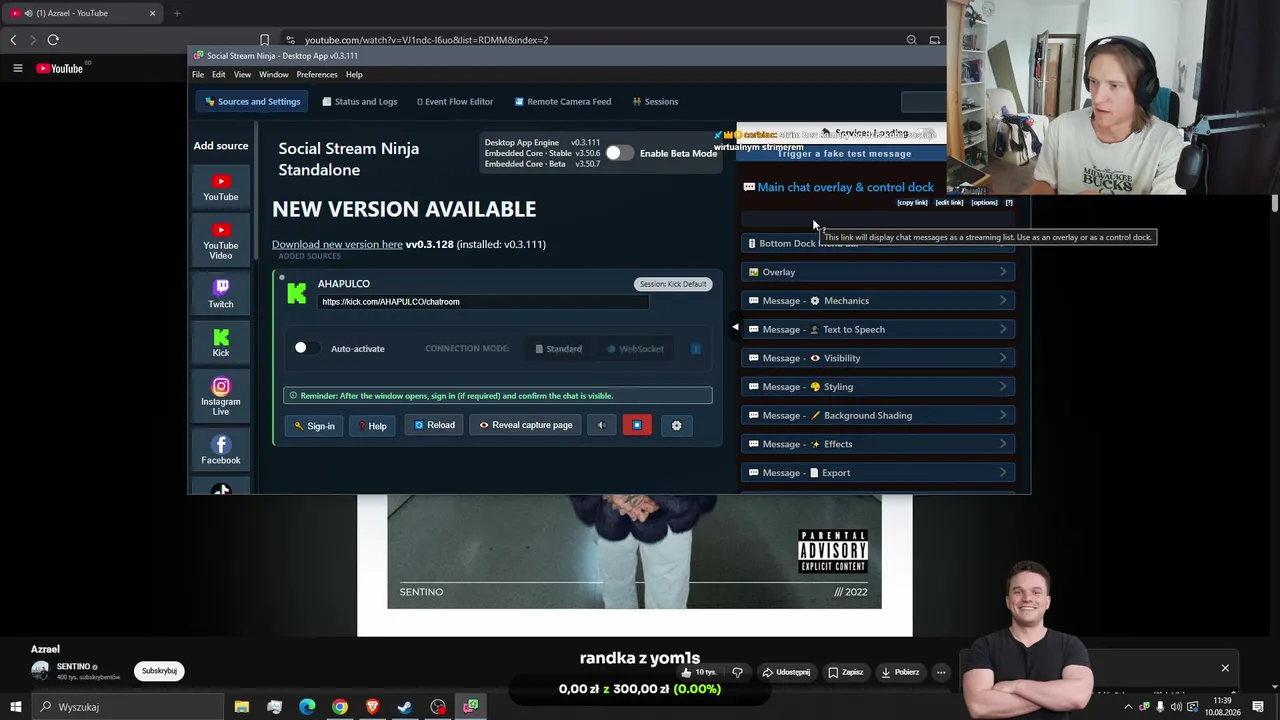Image resolution: width=1280 pixels, height=720 pixels.
Task: Expand Message - Background Shading section
Action: pyautogui.click(x=878, y=415)
